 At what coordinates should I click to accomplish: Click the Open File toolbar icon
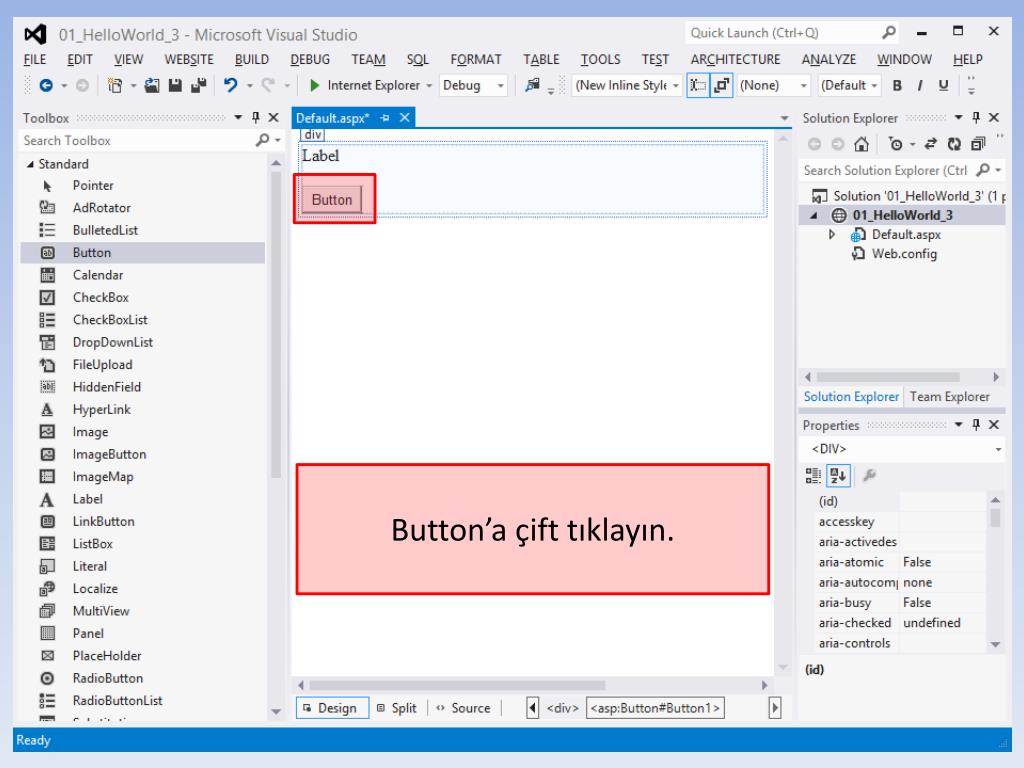click(152, 85)
